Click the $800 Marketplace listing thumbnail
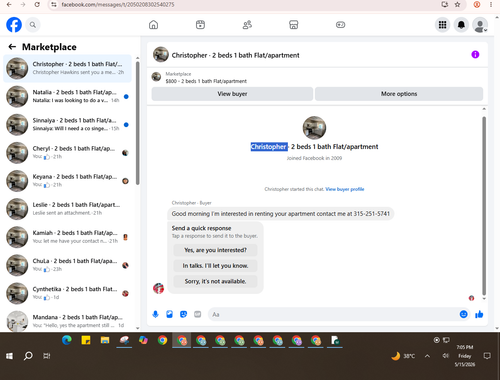Viewport: 500px width, 380px height. [156, 77]
